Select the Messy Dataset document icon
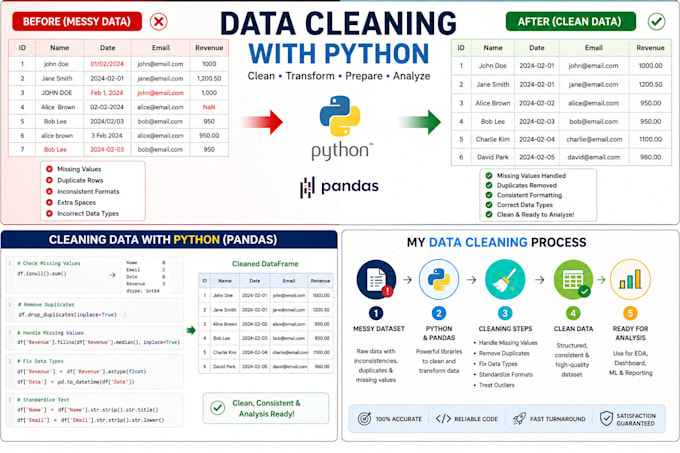680x453 pixels. tap(376, 280)
